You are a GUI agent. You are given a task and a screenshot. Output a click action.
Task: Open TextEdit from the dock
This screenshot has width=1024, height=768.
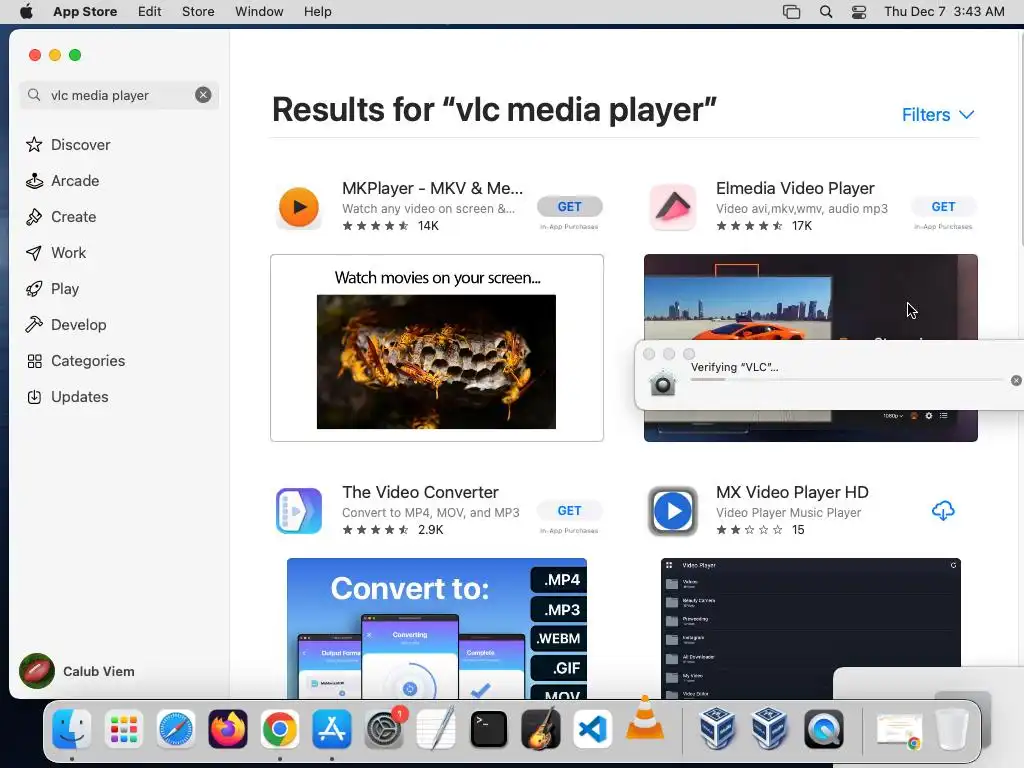tap(436, 729)
